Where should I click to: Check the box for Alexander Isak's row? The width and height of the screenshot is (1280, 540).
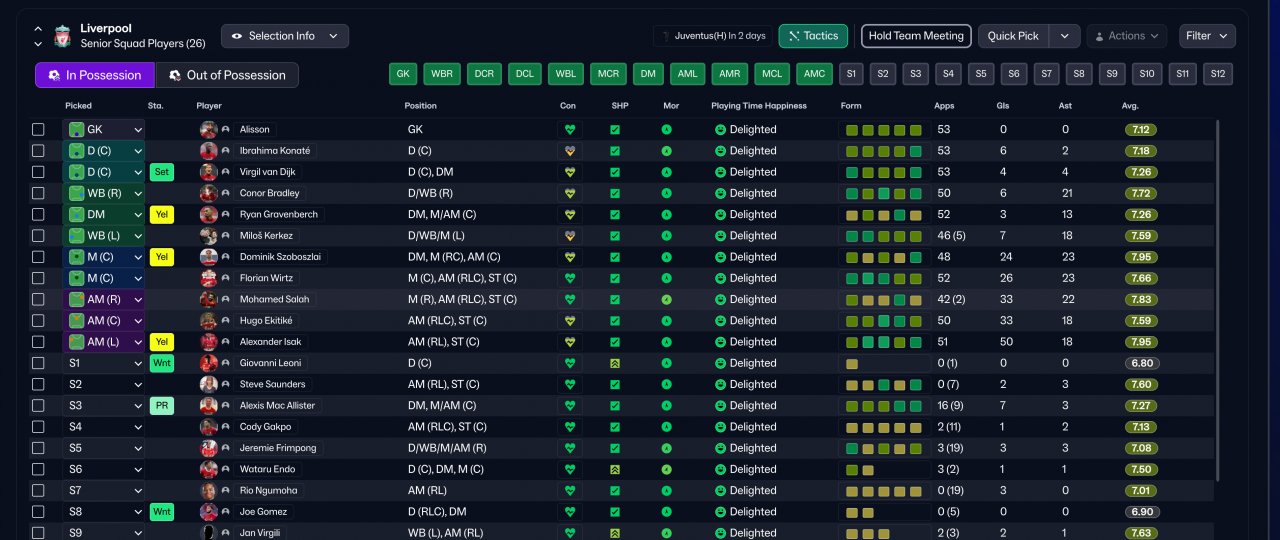[38, 342]
